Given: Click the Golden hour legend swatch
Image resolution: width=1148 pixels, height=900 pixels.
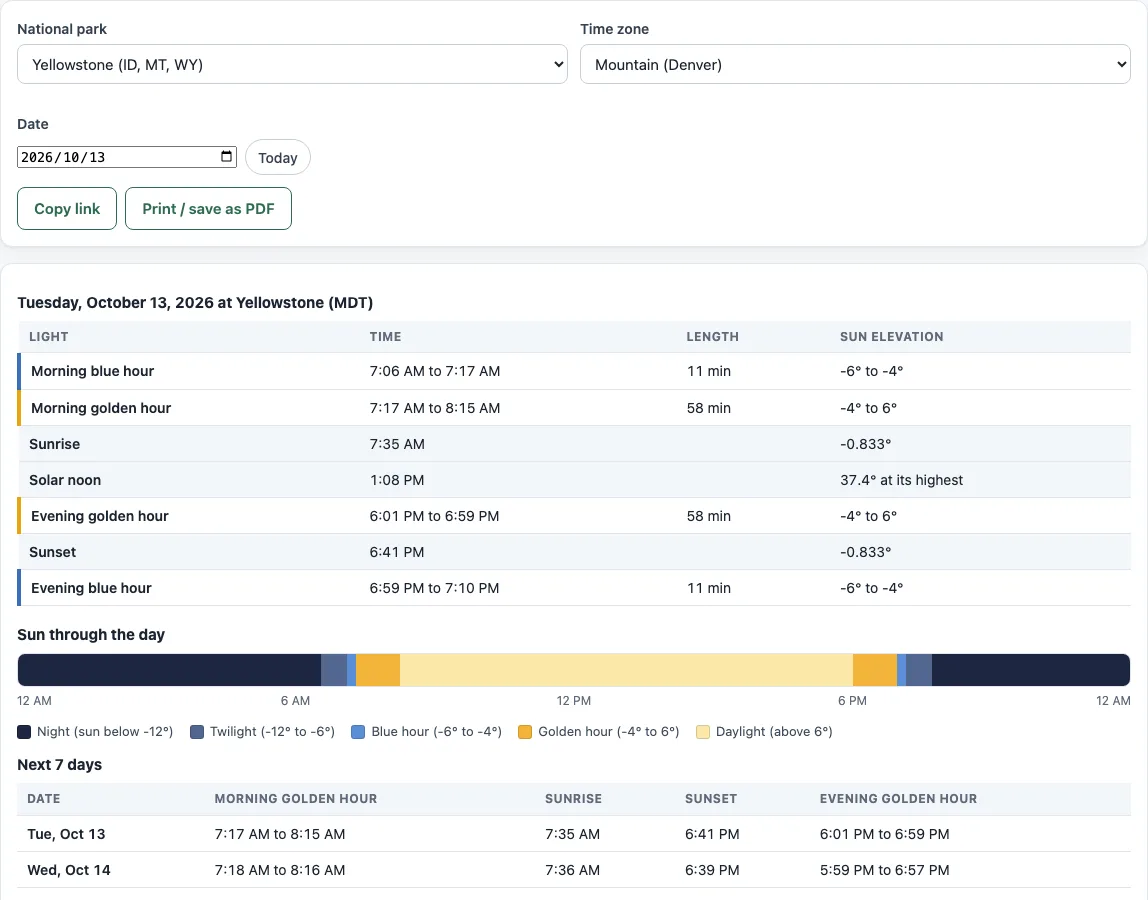Looking at the screenshot, I should [525, 732].
